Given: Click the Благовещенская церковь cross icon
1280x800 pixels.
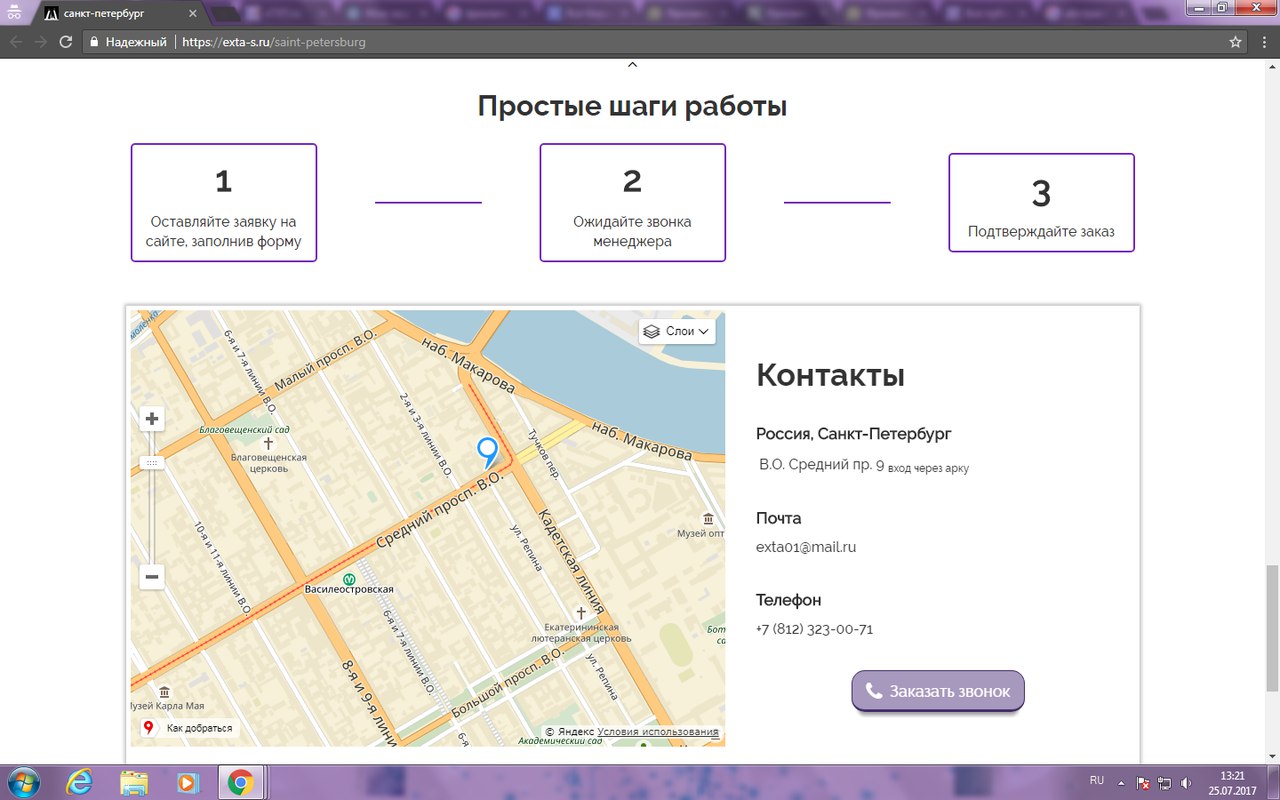Looking at the screenshot, I should tap(268, 442).
